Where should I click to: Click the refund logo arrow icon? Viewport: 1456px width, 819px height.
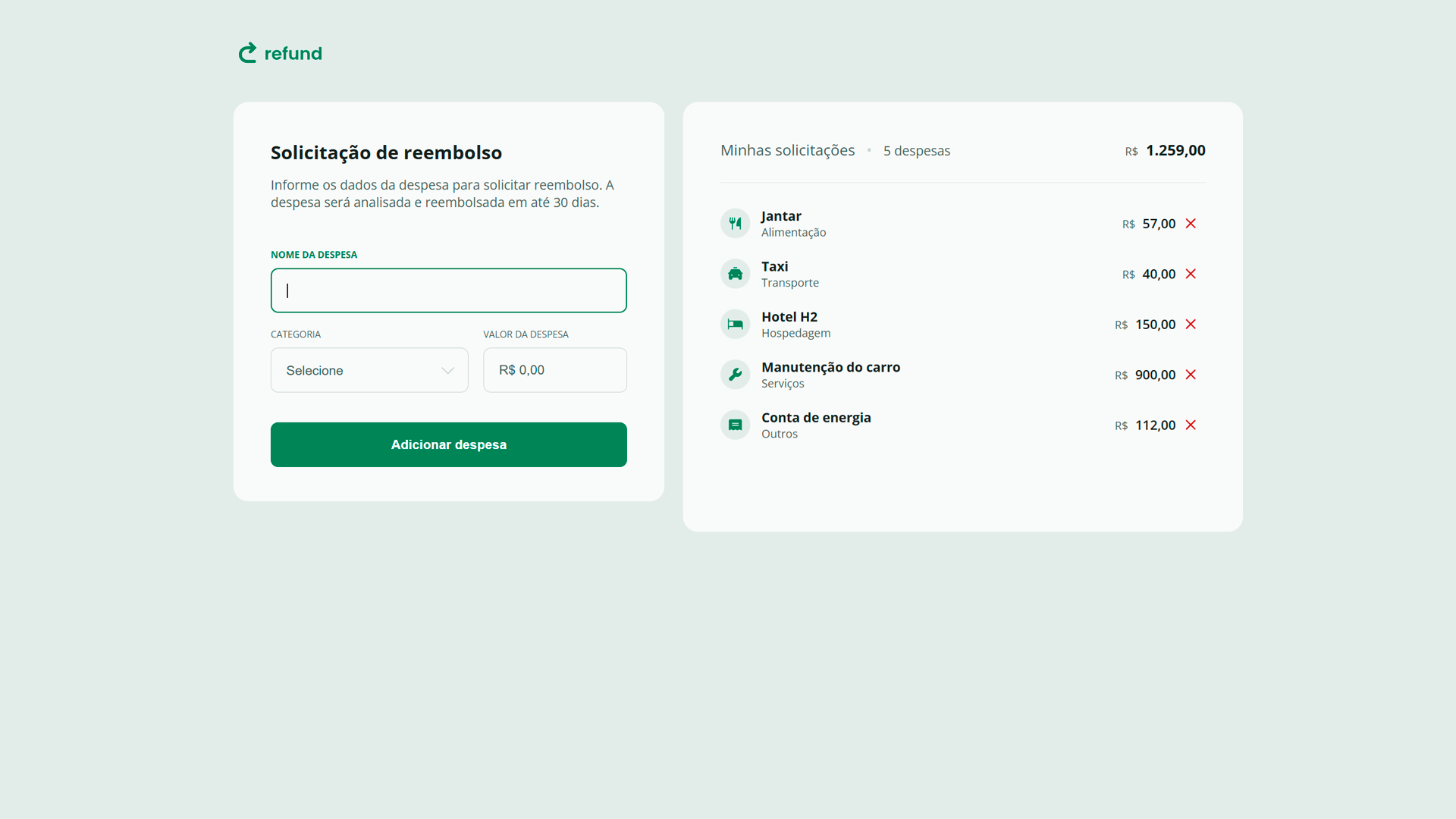click(x=248, y=53)
